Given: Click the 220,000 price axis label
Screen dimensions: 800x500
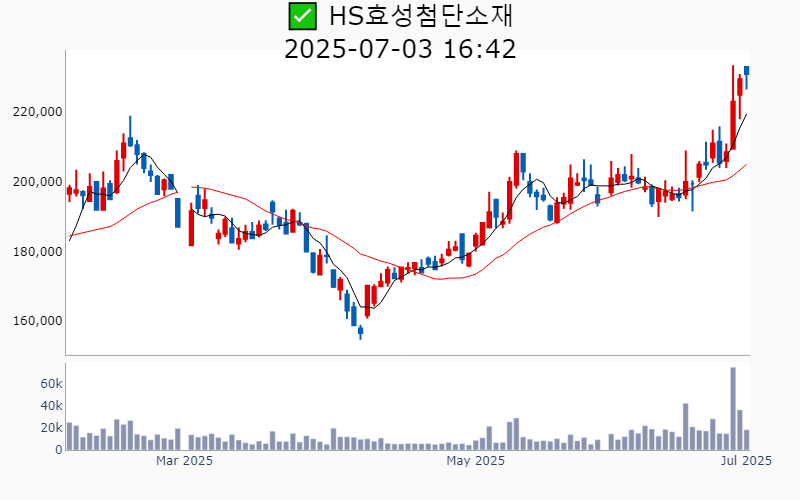Looking at the screenshot, I should (37, 112).
